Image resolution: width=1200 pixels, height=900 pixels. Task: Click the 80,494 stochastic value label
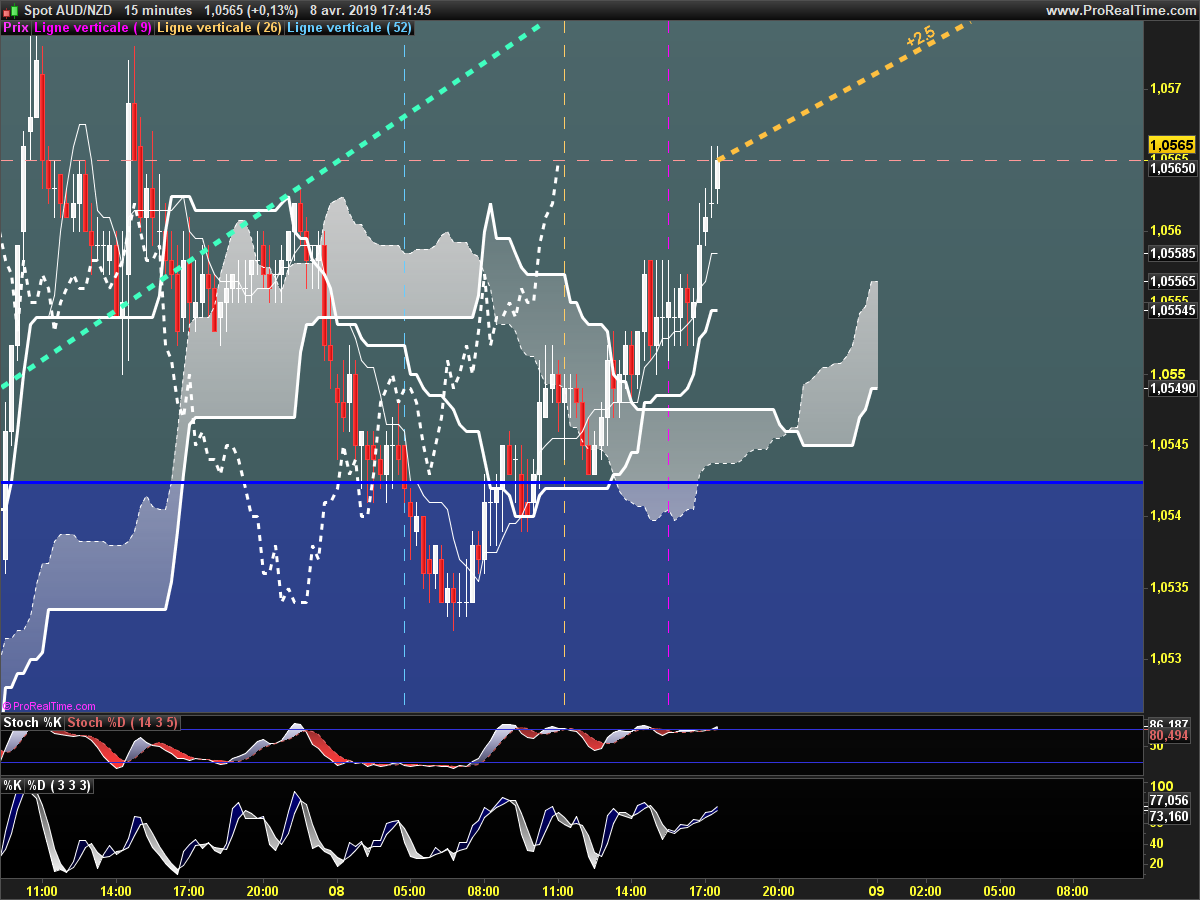pos(1169,735)
